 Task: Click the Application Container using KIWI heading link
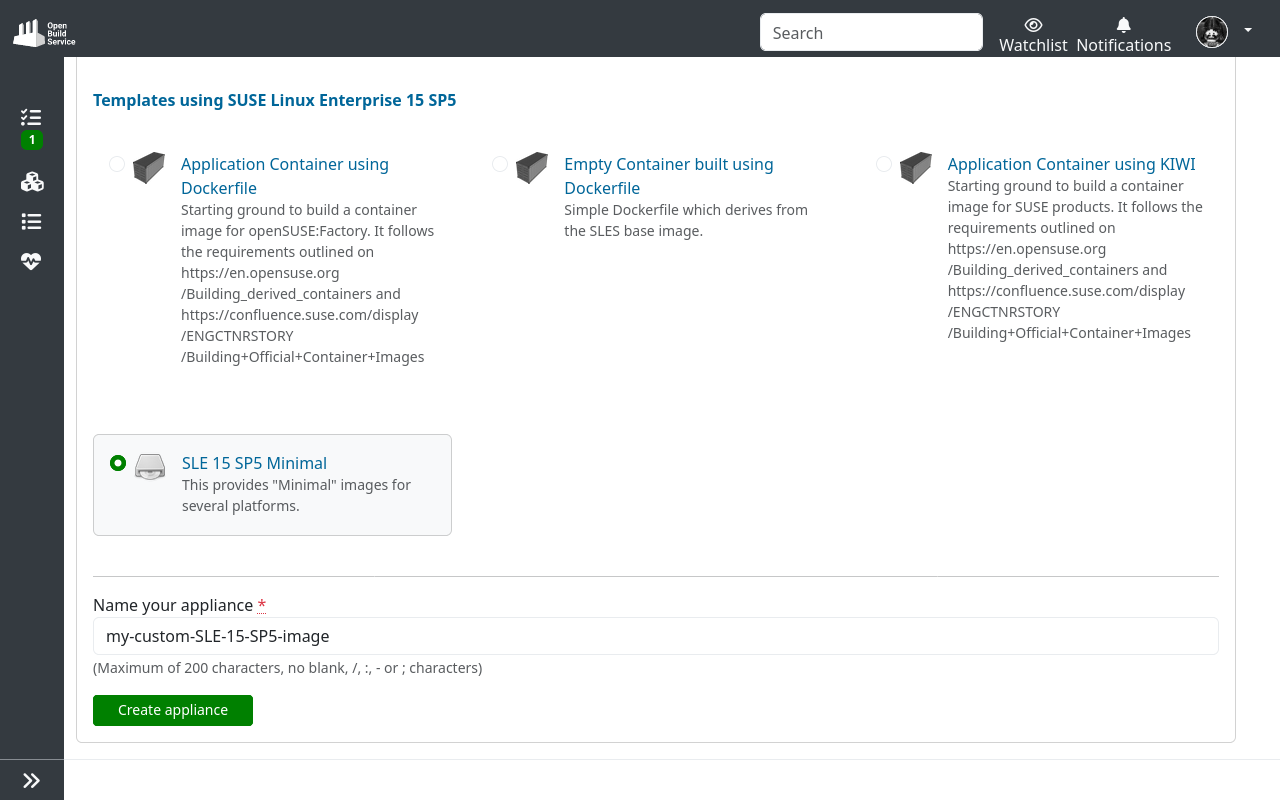pyautogui.click(x=1071, y=164)
